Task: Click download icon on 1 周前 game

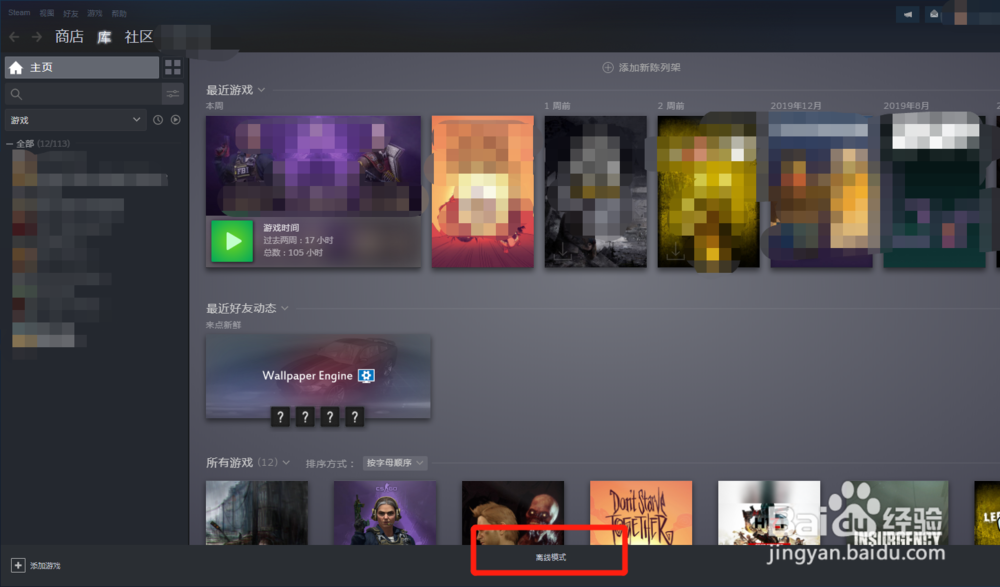Action: coord(562,253)
